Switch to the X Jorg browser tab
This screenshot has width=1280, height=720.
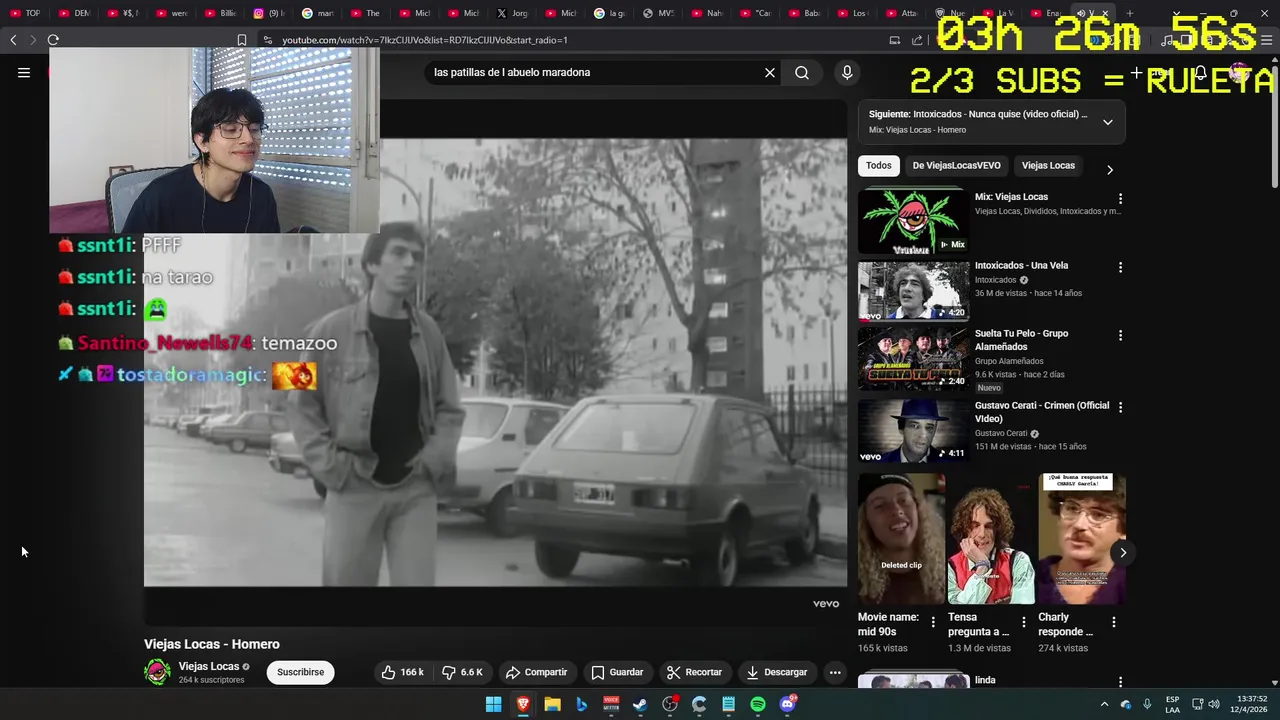[514, 13]
